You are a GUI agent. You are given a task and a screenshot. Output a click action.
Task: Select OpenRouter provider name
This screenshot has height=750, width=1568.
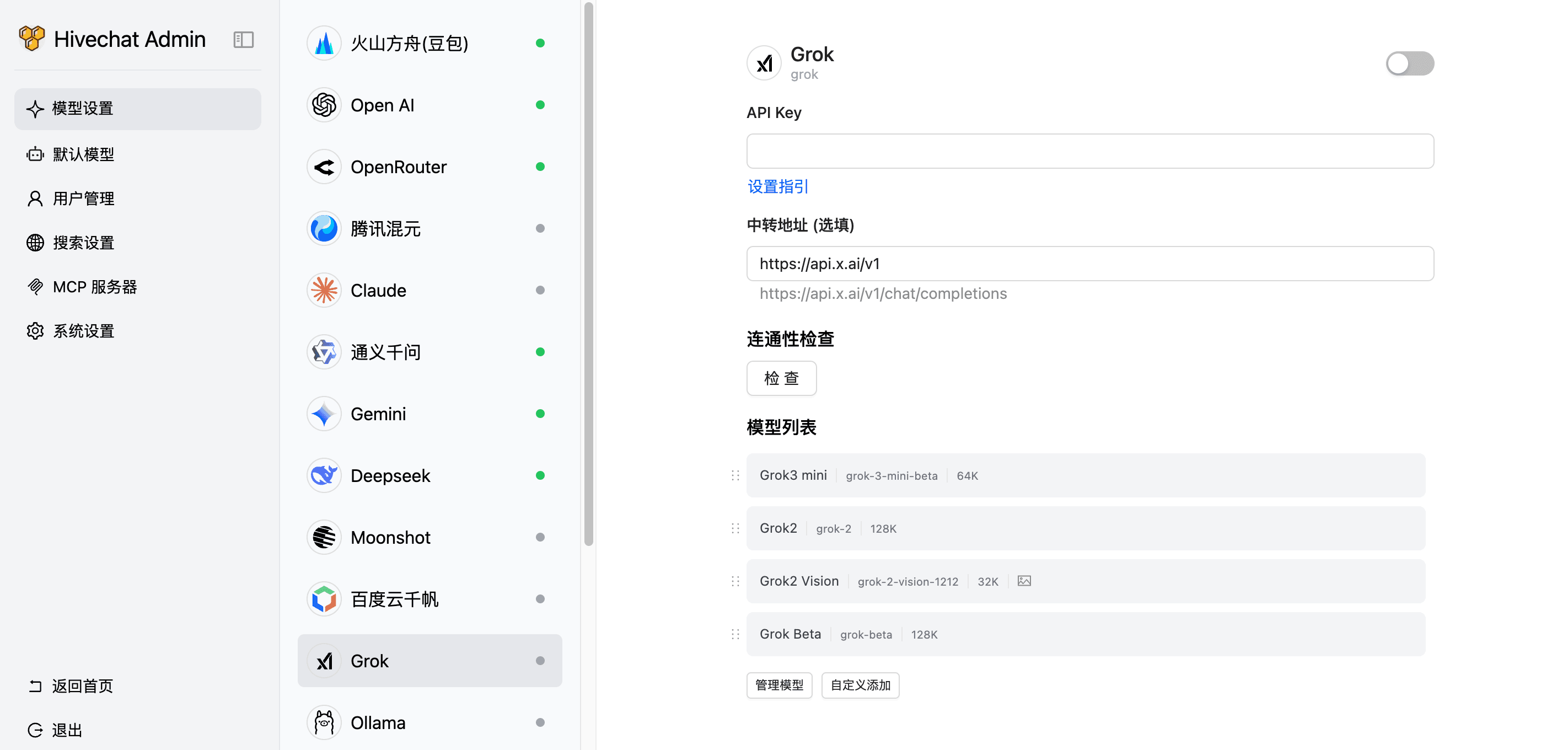(x=399, y=167)
